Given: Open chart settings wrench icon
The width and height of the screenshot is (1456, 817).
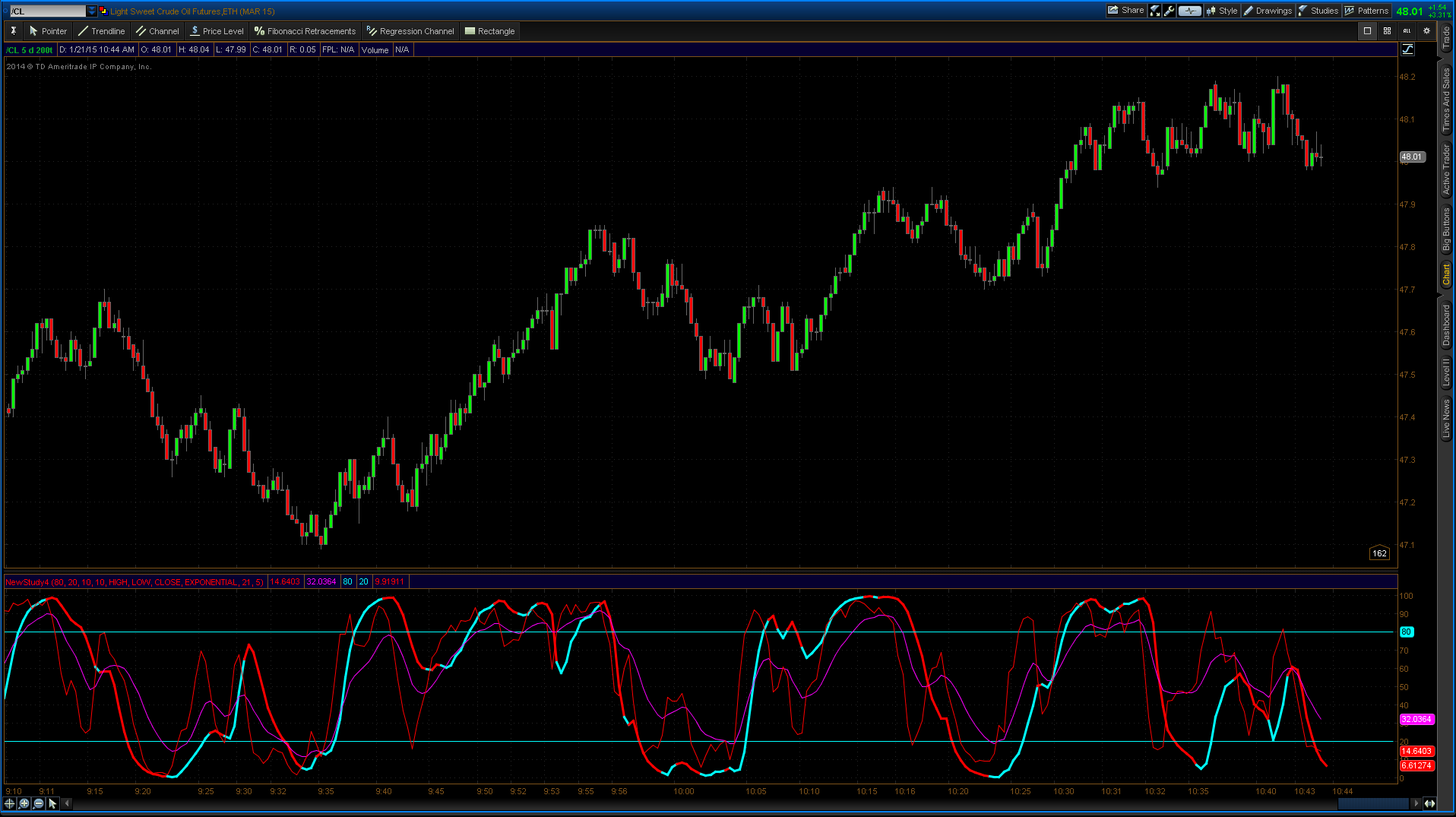Looking at the screenshot, I should pos(1169,11).
